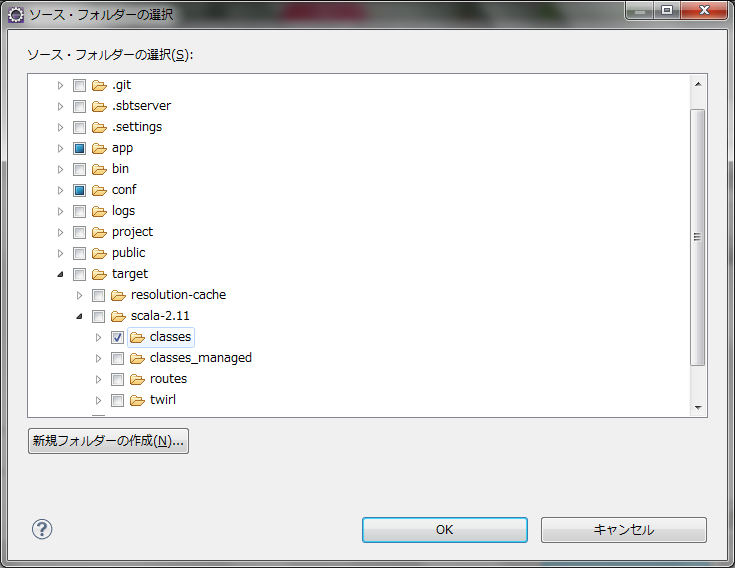Open the help question mark icon
This screenshot has height=568, width=735.
coord(42,530)
